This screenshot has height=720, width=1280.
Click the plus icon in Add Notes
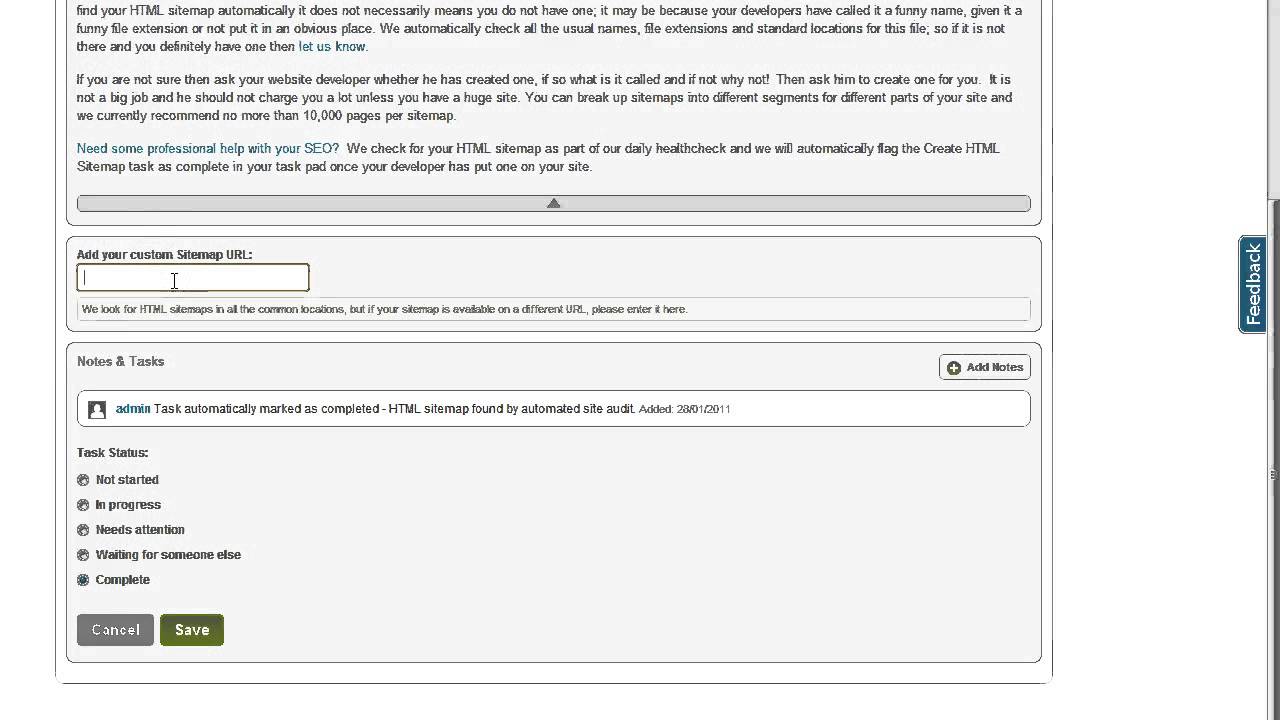[x=954, y=368]
